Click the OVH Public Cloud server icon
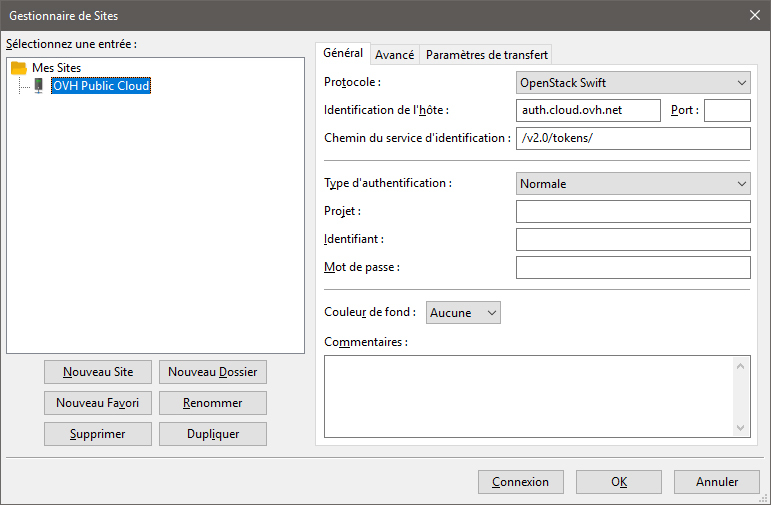771x505 pixels. pyautogui.click(x=38, y=86)
